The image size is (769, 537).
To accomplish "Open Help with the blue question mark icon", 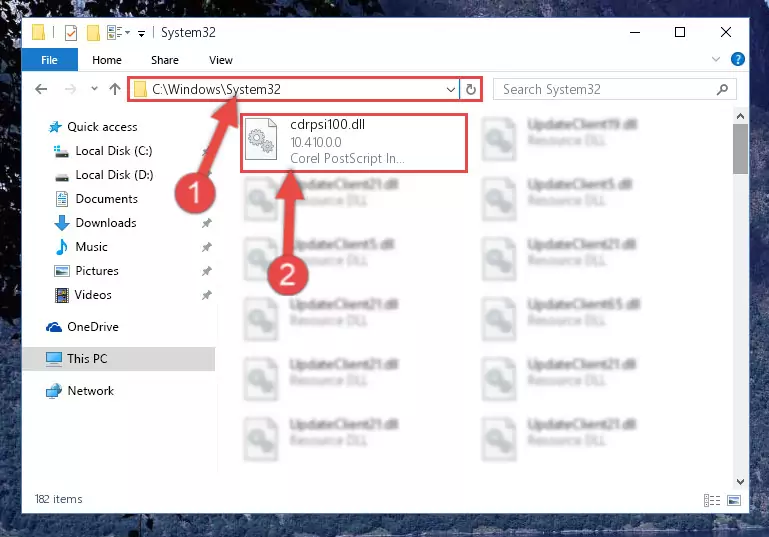I will (x=737, y=59).
